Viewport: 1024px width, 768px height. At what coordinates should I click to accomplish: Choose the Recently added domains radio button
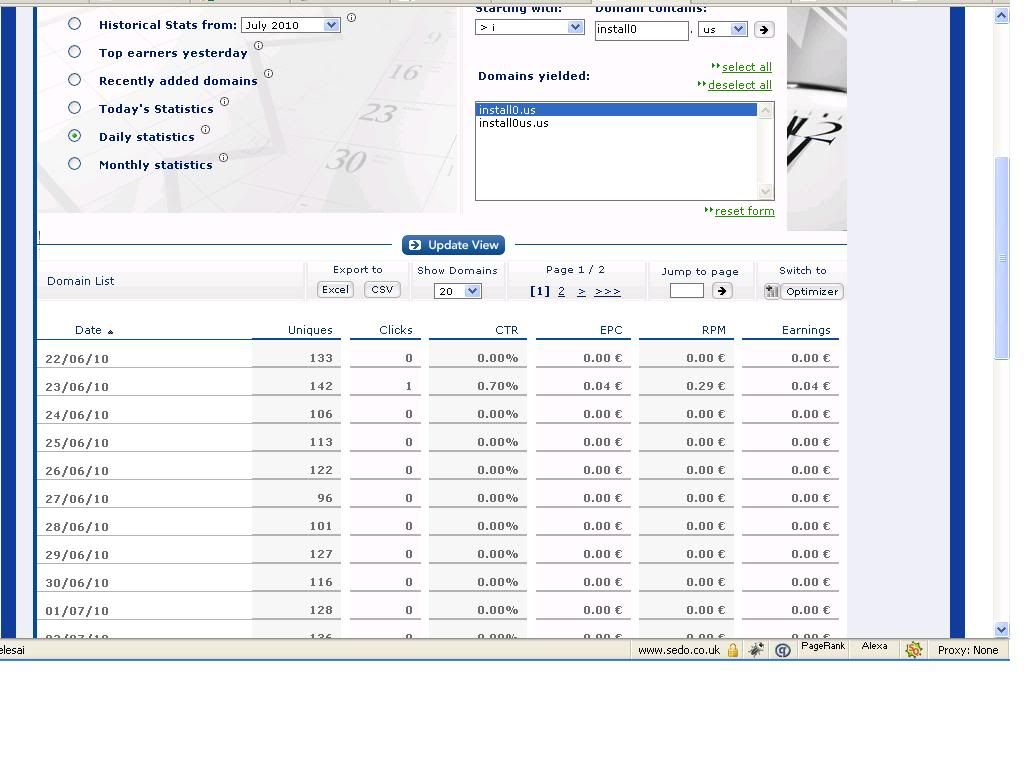pyautogui.click(x=74, y=80)
